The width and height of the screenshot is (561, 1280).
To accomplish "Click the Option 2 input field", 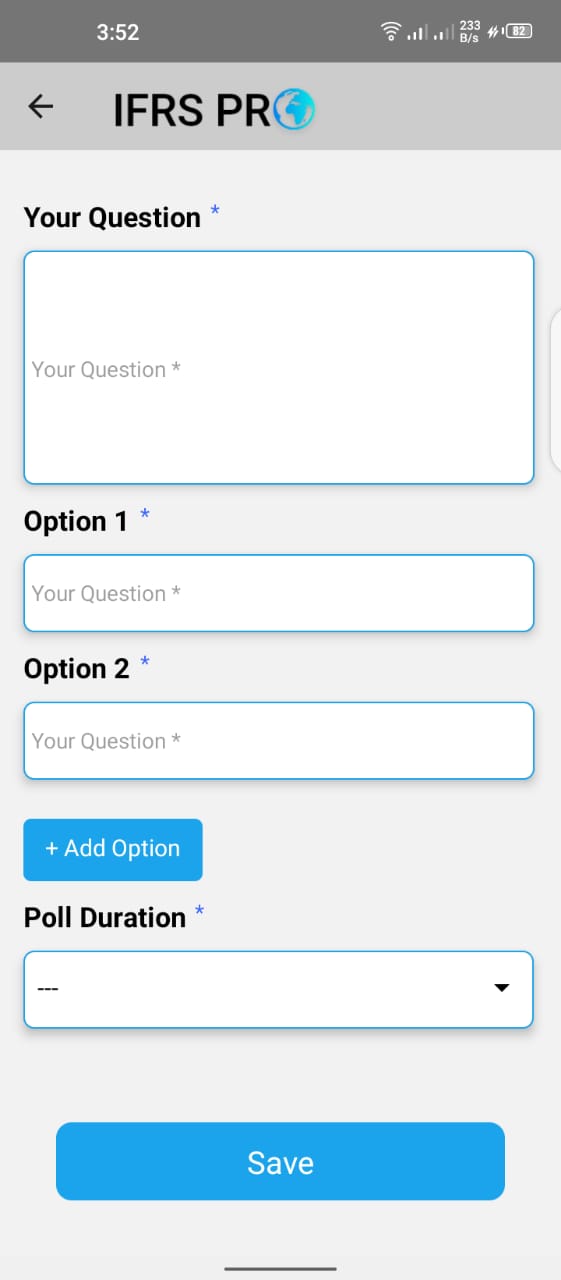I will pos(279,740).
